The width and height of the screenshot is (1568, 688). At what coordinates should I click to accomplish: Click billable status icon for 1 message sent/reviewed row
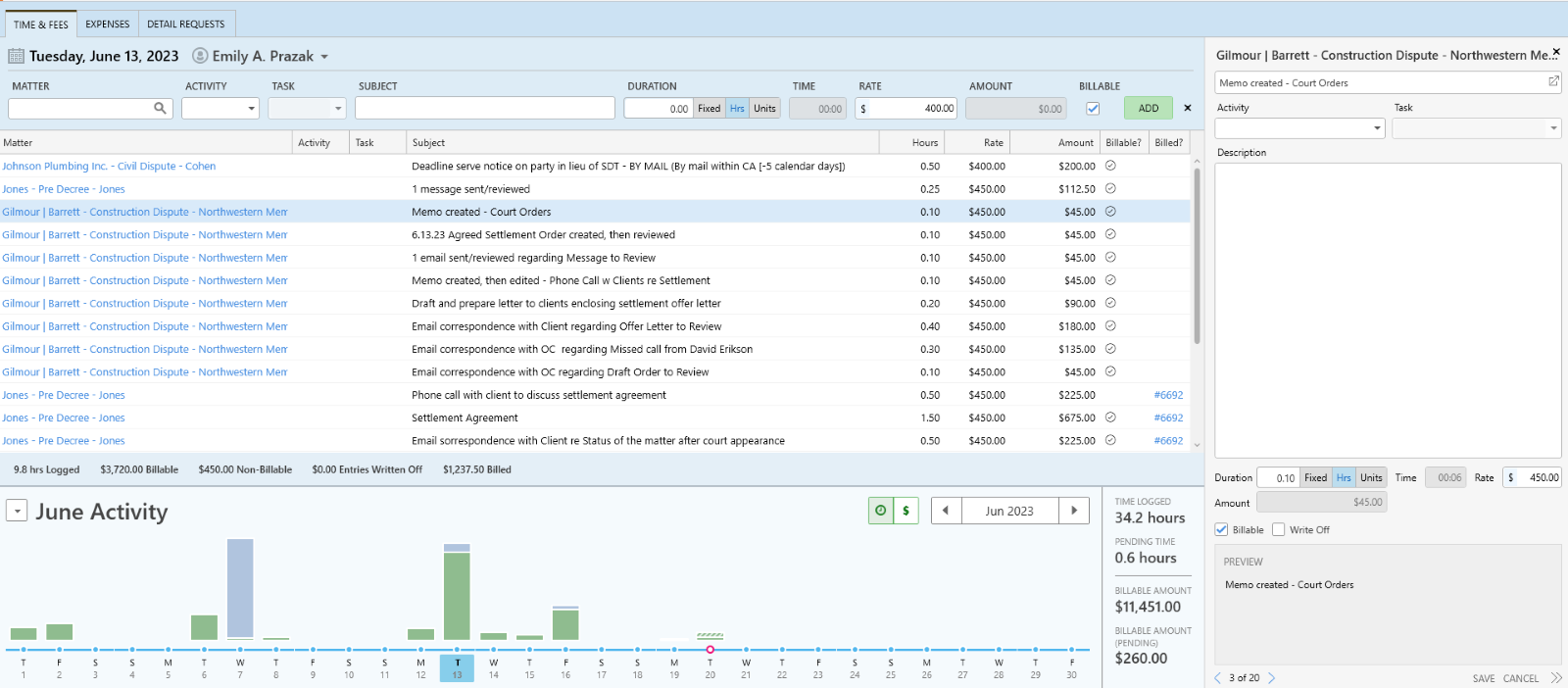click(x=1110, y=189)
